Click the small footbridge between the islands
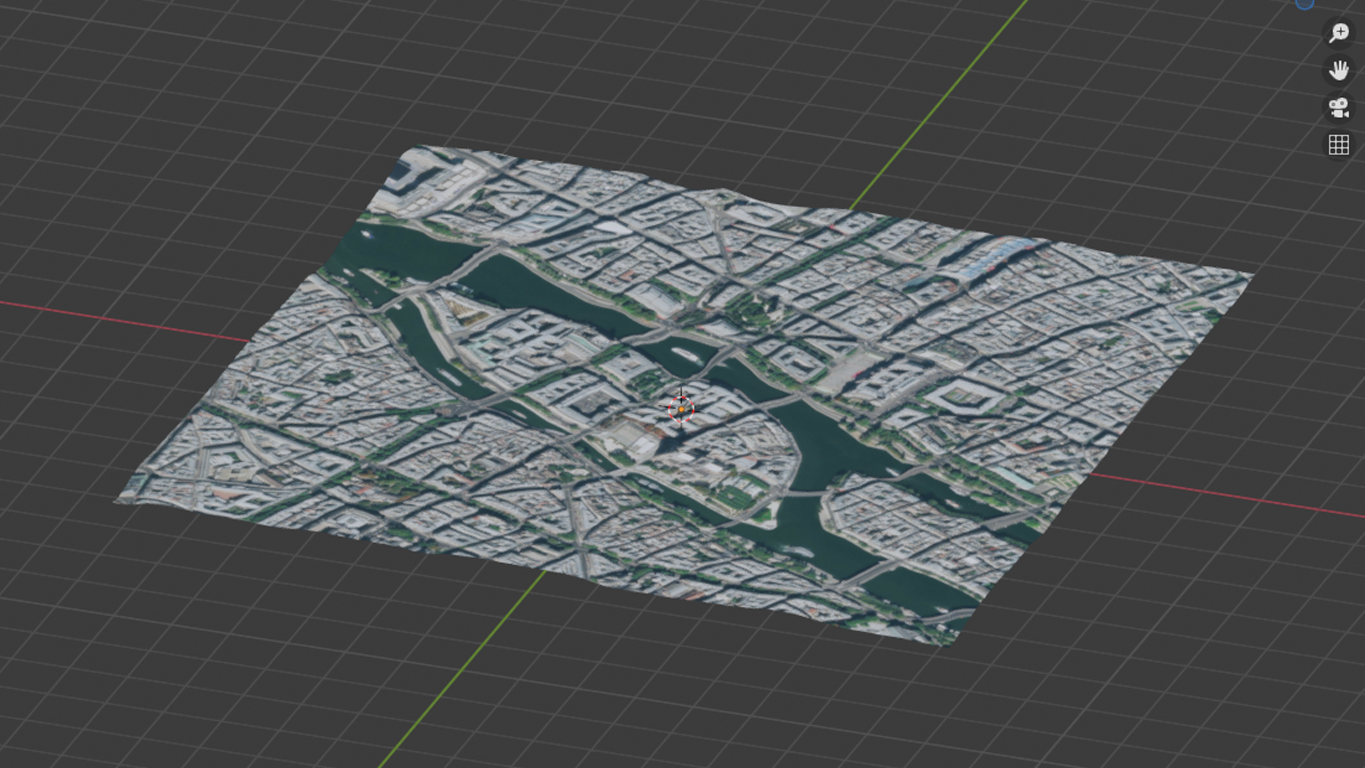The height and width of the screenshot is (768, 1365). point(800,493)
